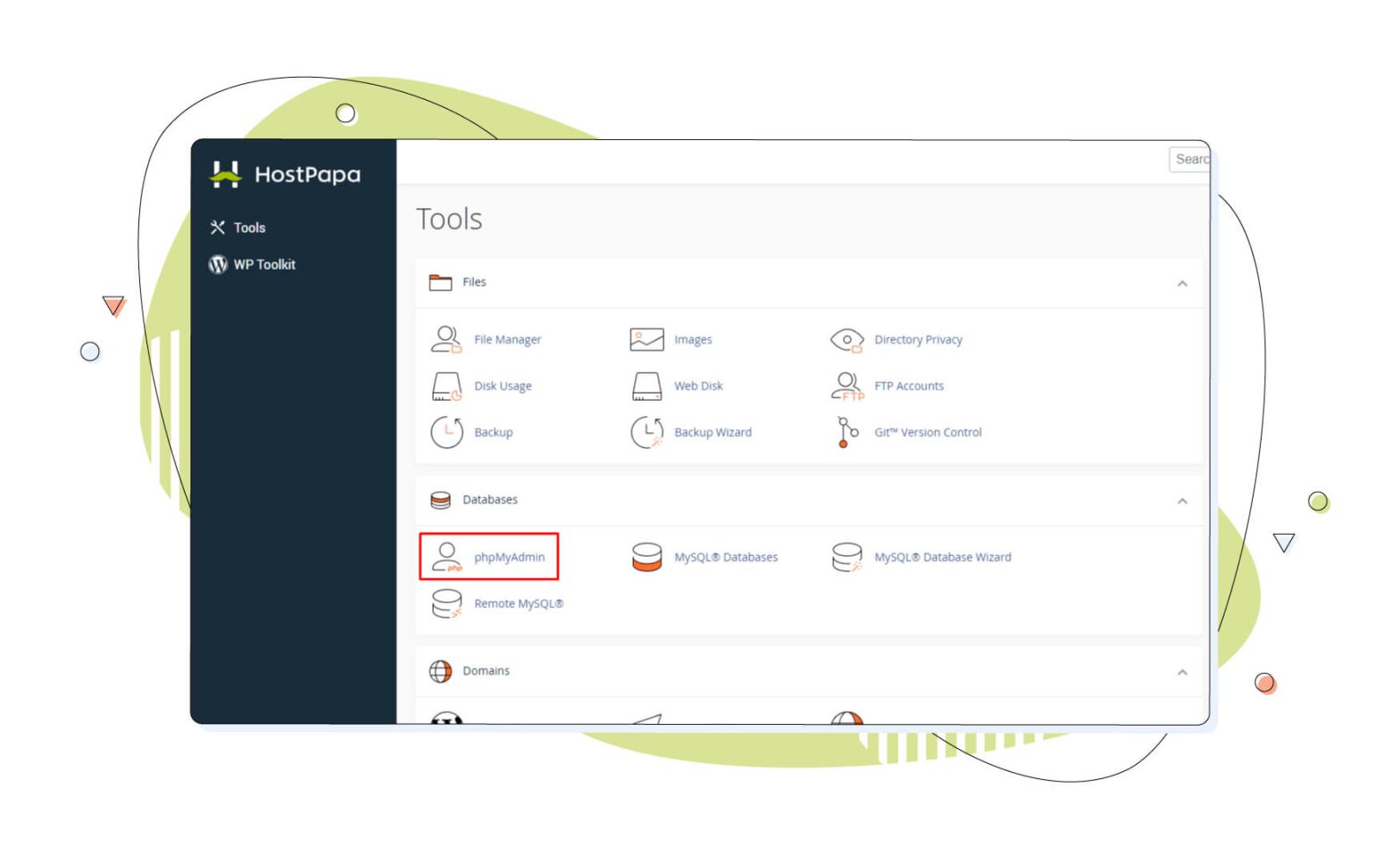
Task: Open WP Toolkit in the sidebar
Action: click(263, 265)
